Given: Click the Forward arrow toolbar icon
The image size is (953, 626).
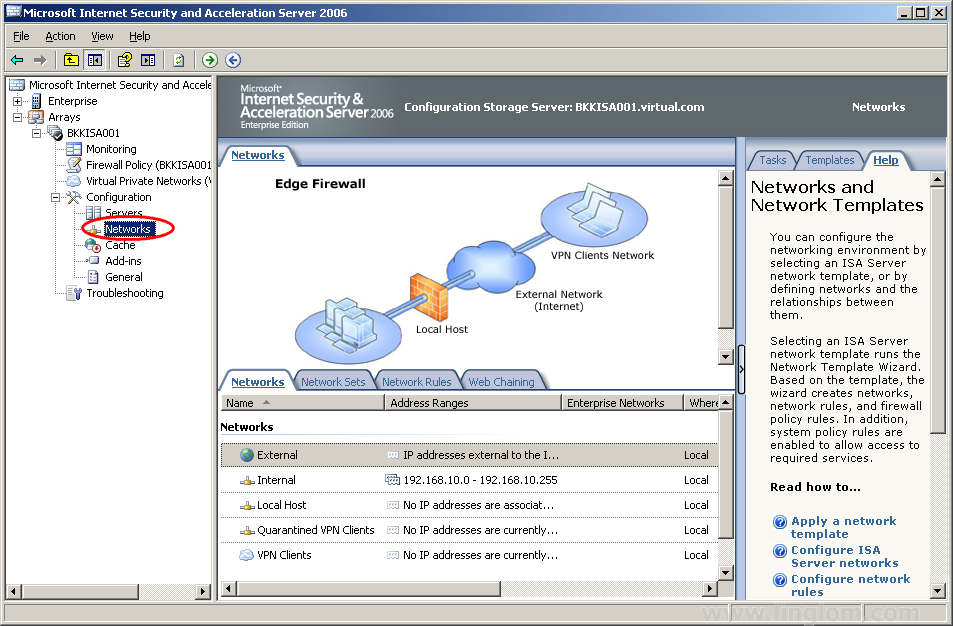Looking at the screenshot, I should pyautogui.click(x=40, y=60).
